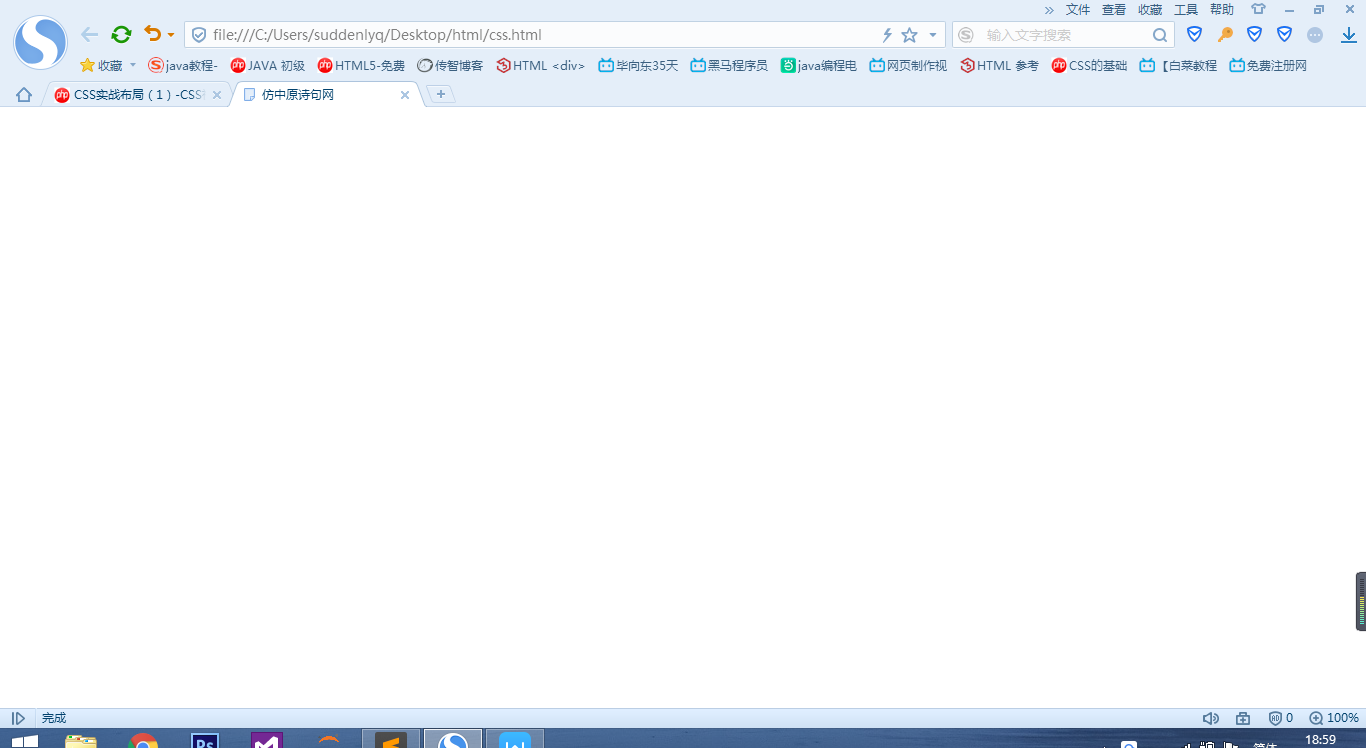Open the address bar history dropdown arrow
The width and height of the screenshot is (1366, 748).
click(933, 35)
